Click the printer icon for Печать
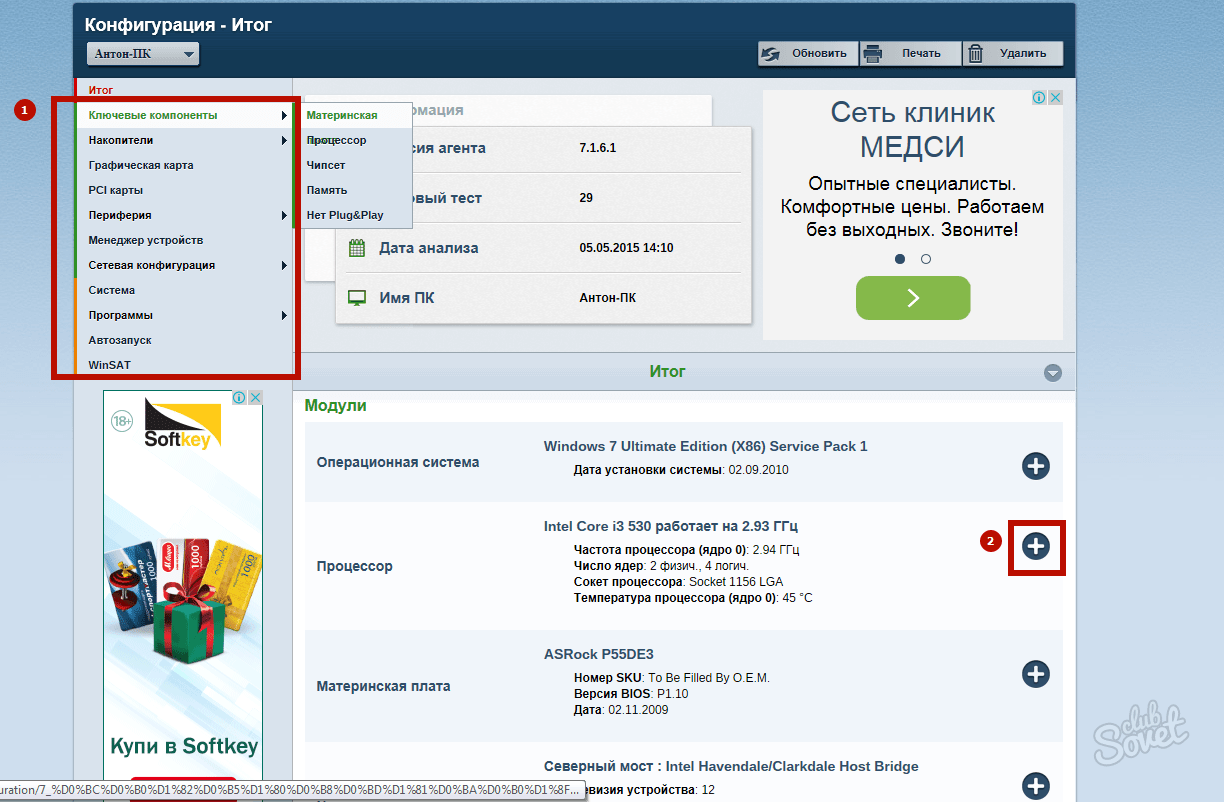1224x802 pixels. pyautogui.click(x=872, y=54)
